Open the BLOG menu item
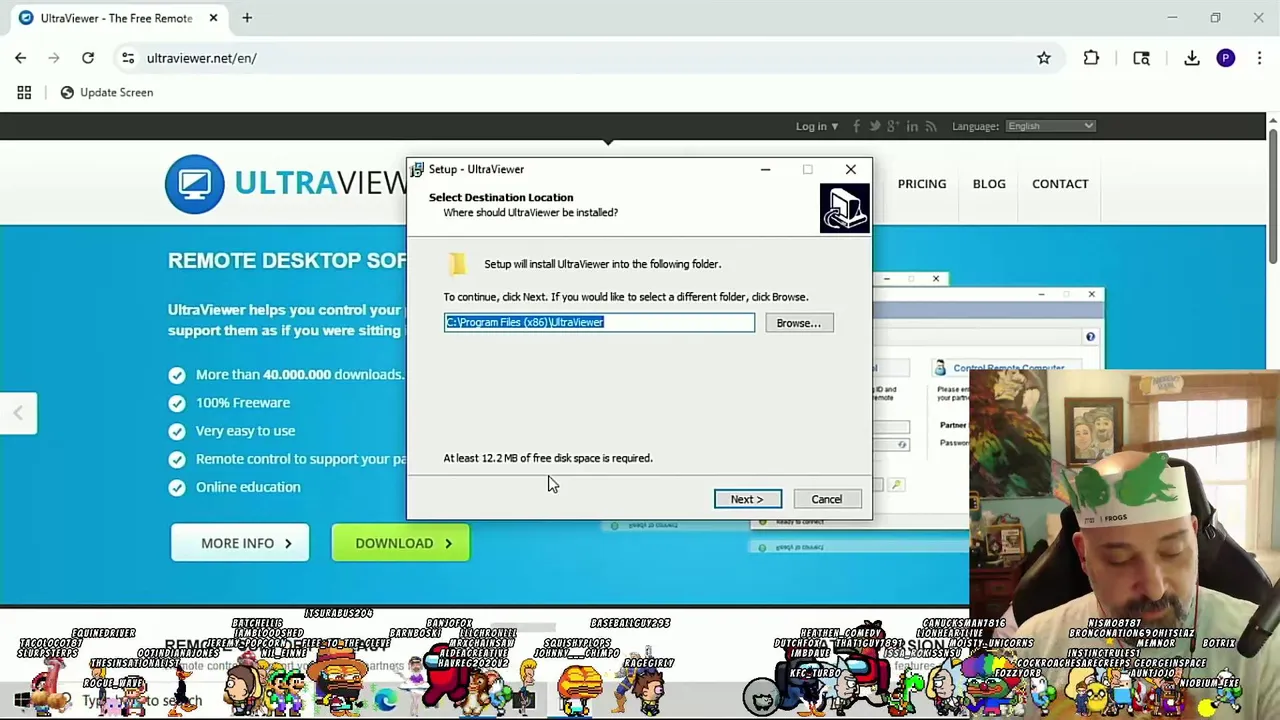Image resolution: width=1280 pixels, height=720 pixels. coord(989,184)
